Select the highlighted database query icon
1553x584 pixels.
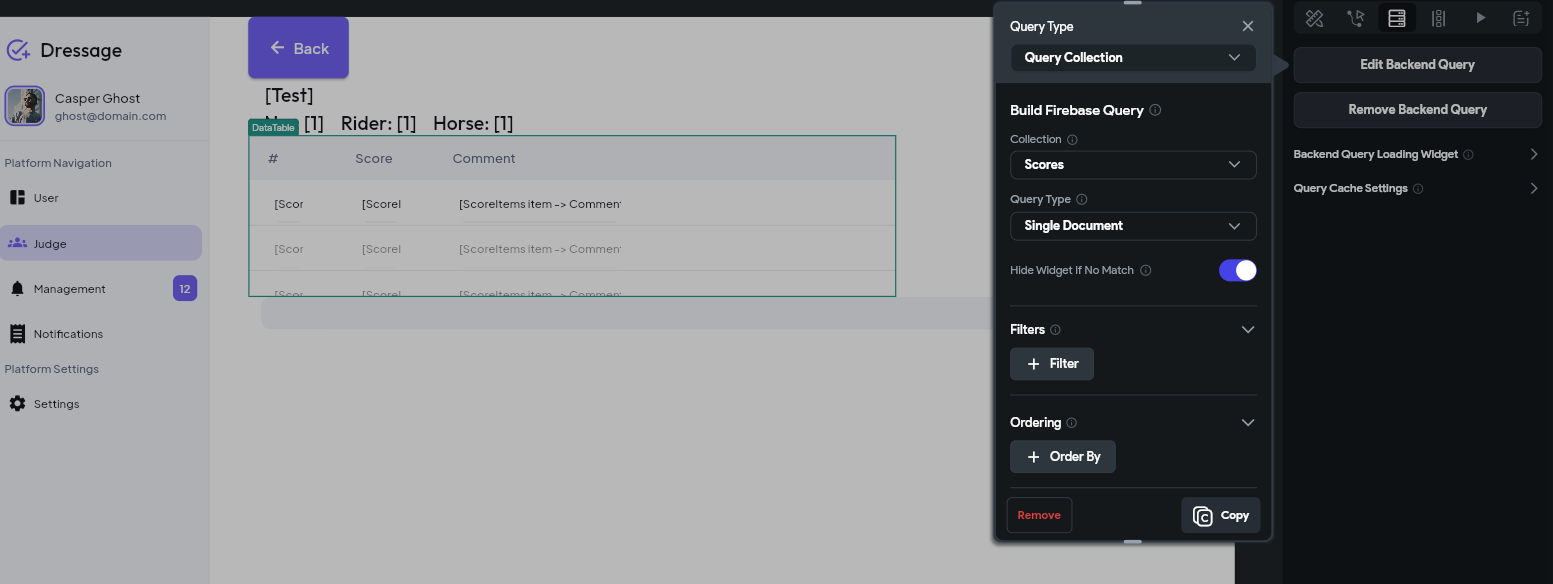pyautogui.click(x=1397, y=17)
